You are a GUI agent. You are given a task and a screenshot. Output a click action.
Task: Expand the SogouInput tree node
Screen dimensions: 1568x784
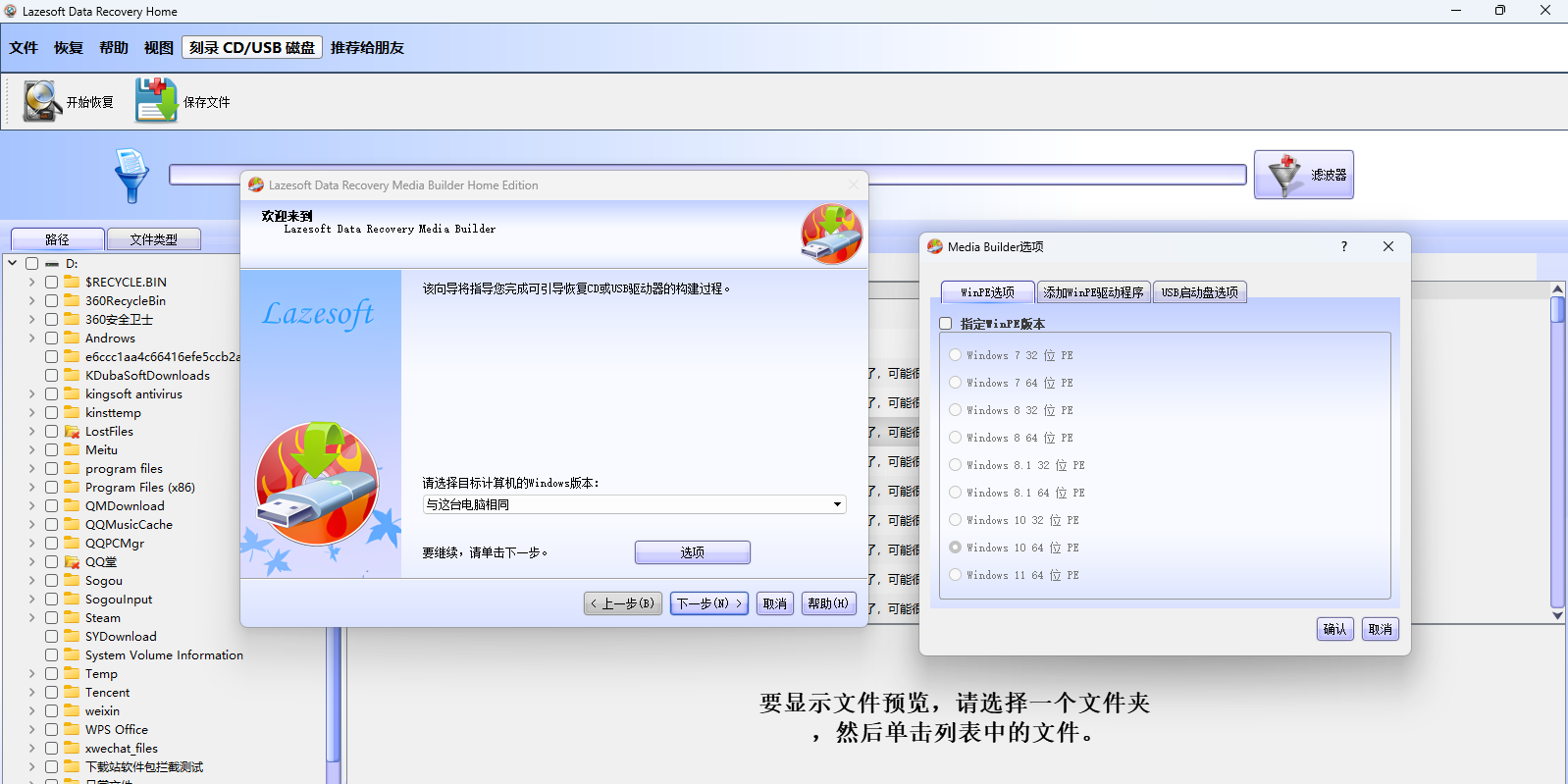(31, 600)
